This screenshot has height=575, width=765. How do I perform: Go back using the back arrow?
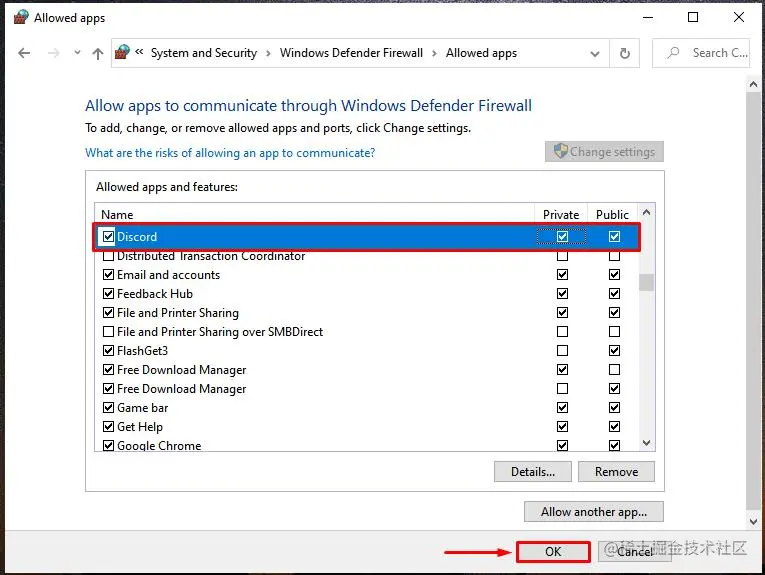pos(24,53)
